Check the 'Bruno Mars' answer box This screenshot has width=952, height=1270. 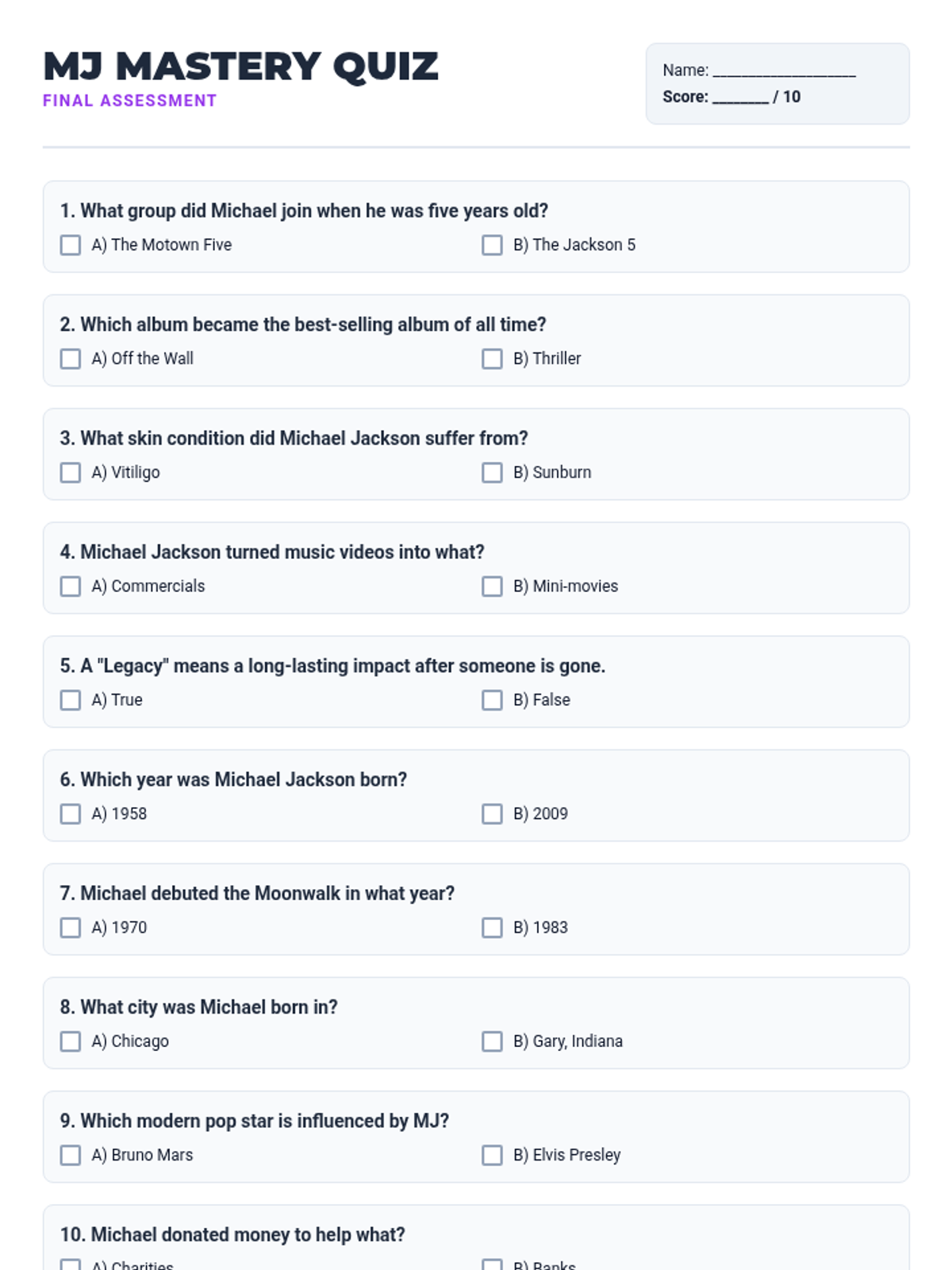pyautogui.click(x=71, y=1155)
